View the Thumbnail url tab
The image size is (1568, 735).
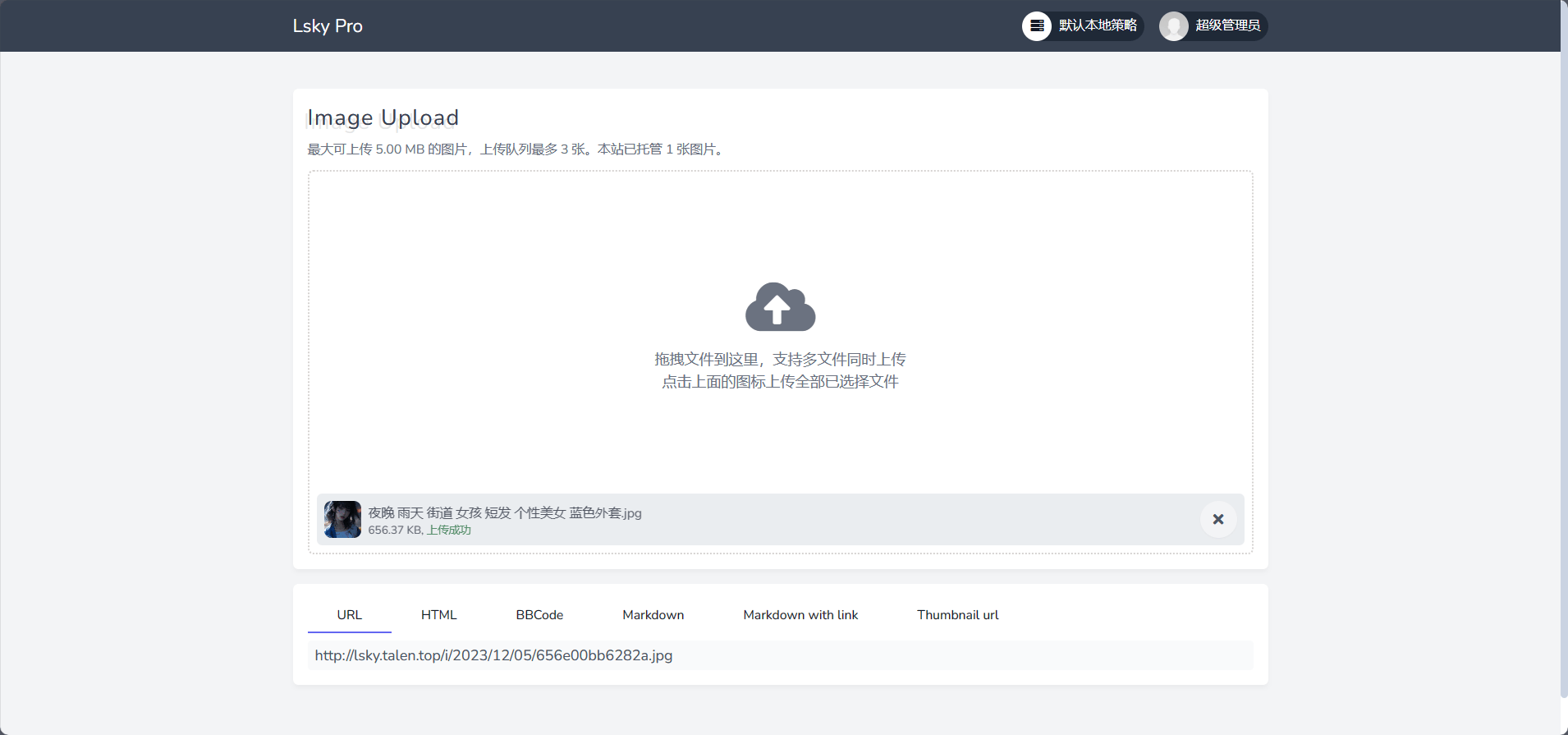[957, 615]
